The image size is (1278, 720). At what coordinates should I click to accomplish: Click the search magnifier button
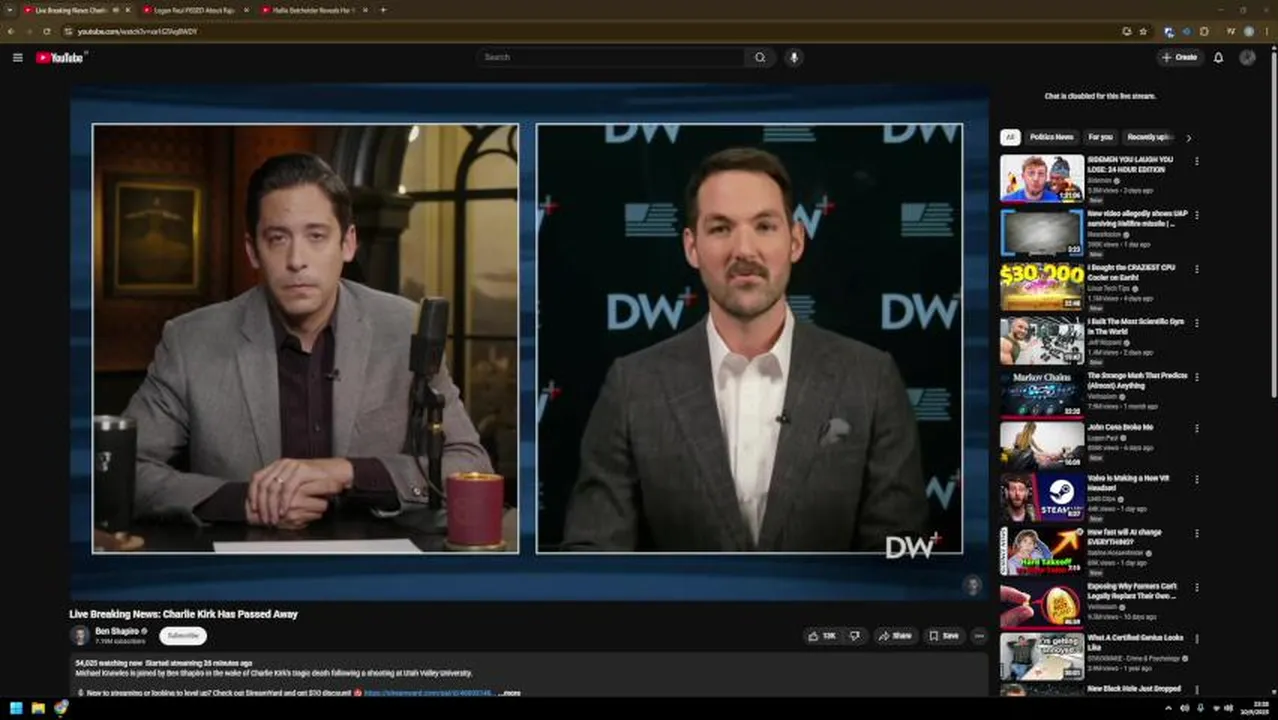coord(760,57)
